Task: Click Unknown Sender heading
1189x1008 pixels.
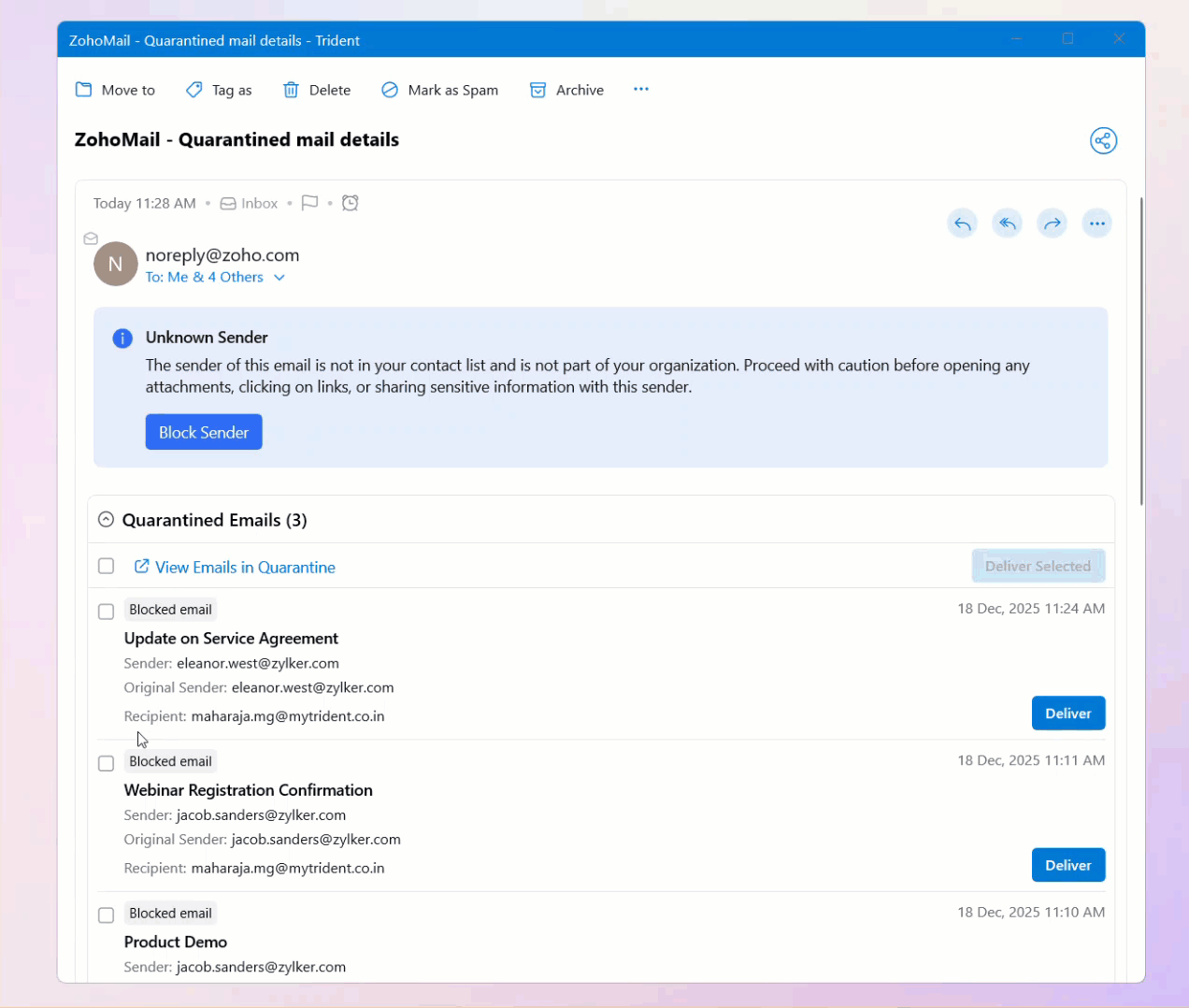Action: (207, 338)
